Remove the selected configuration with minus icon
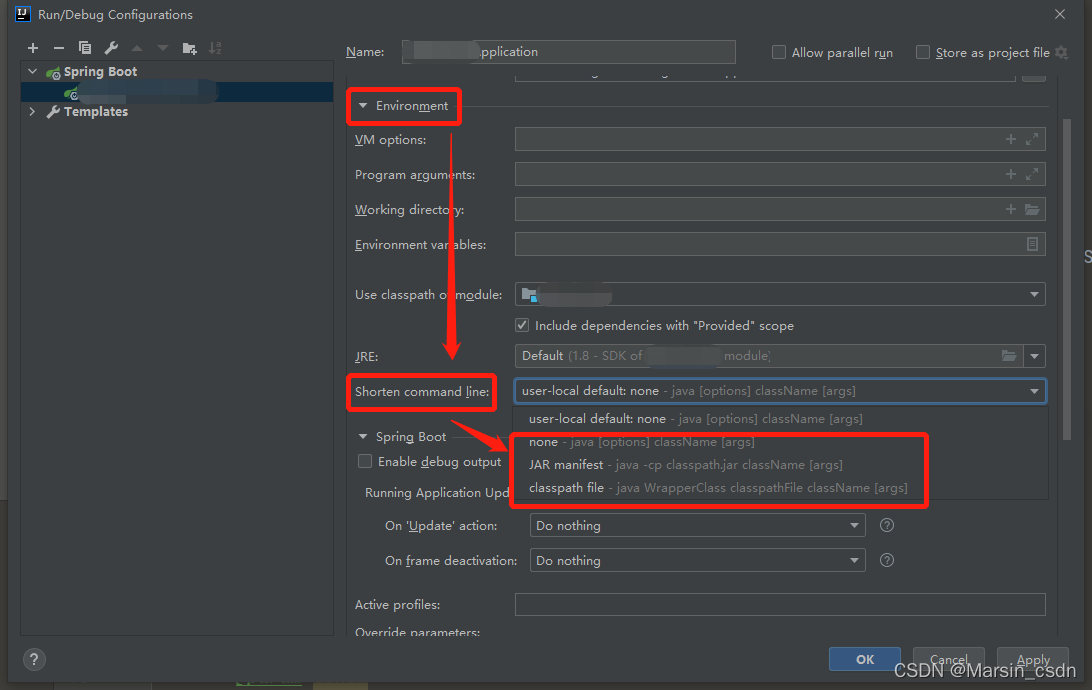Image resolution: width=1092 pixels, height=690 pixels. click(58, 48)
